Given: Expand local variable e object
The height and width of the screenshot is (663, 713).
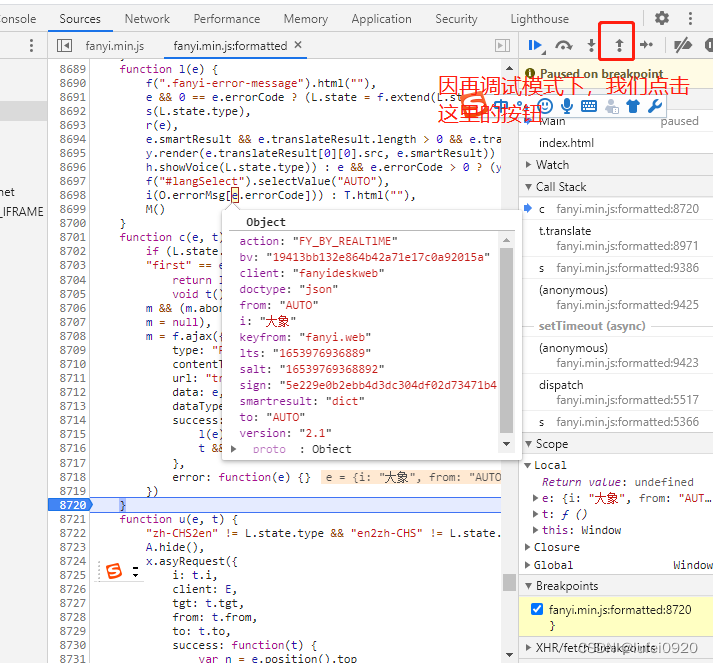Looking at the screenshot, I should point(536,498).
